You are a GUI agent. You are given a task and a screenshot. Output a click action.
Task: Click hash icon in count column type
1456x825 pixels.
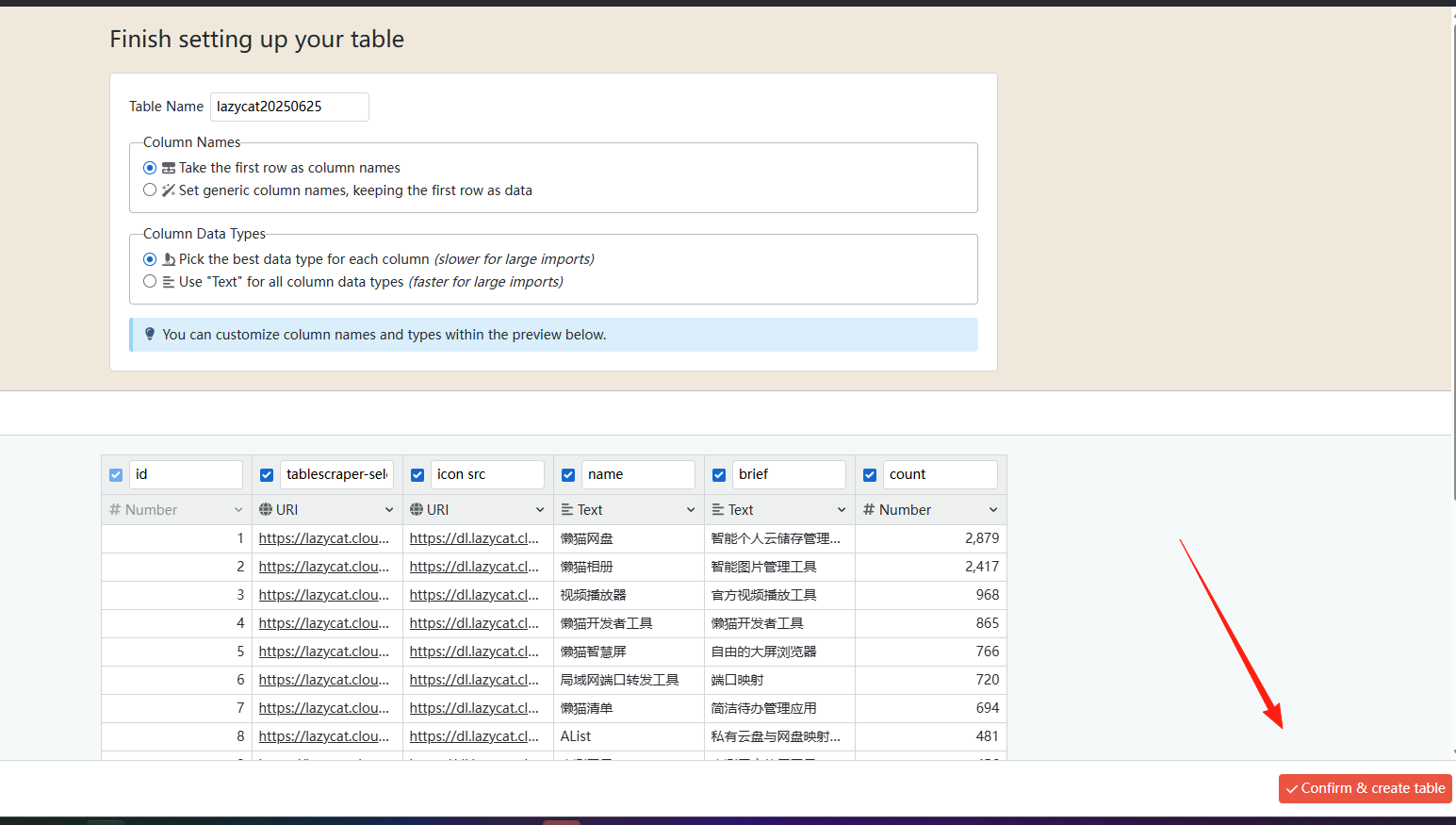pyautogui.click(x=869, y=509)
